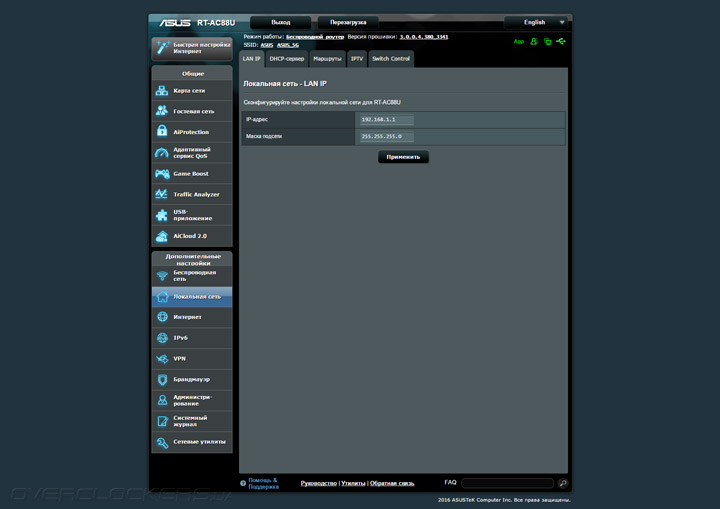Click the Internet (Интернет) globe icon
Image resolution: width=720 pixels, height=509 pixels.
(x=162, y=317)
